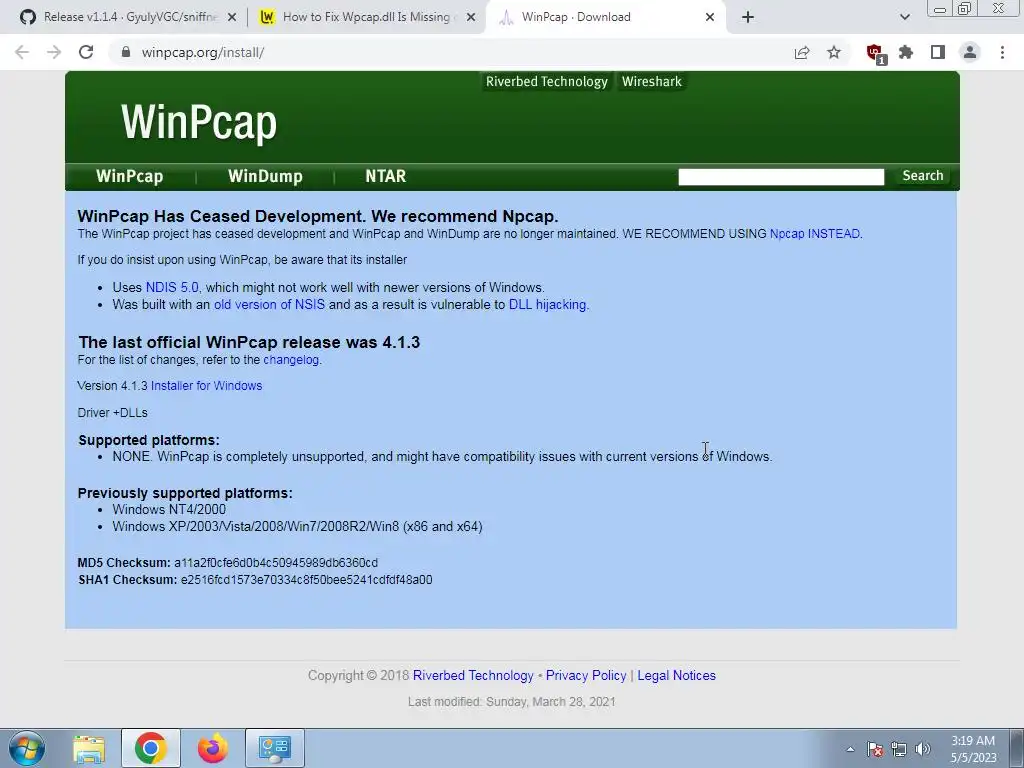Open the DLL hijacking link
This screenshot has height=768, width=1024.
tap(547, 304)
